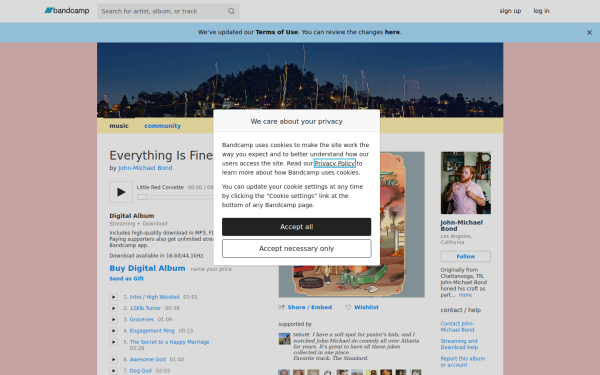
Task: Open John-Michael Bond artist photo
Action: tap(466, 183)
